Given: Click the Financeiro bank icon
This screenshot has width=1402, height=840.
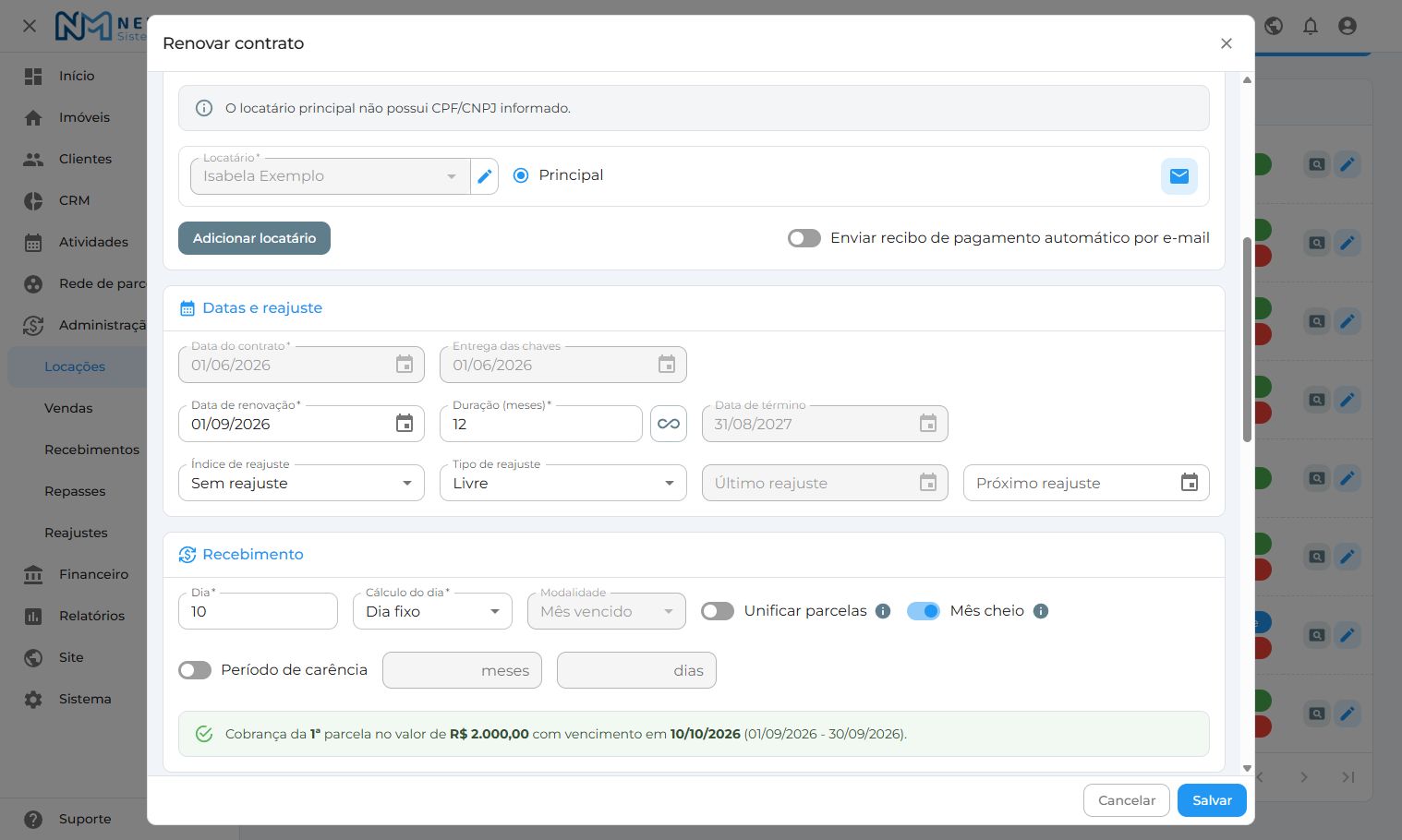Looking at the screenshot, I should point(33,574).
